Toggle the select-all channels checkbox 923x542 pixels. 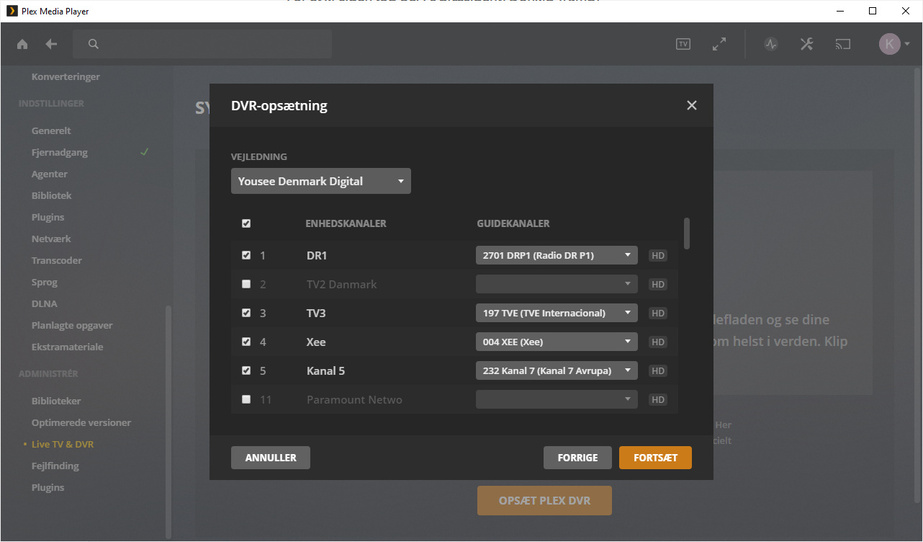[246, 224]
